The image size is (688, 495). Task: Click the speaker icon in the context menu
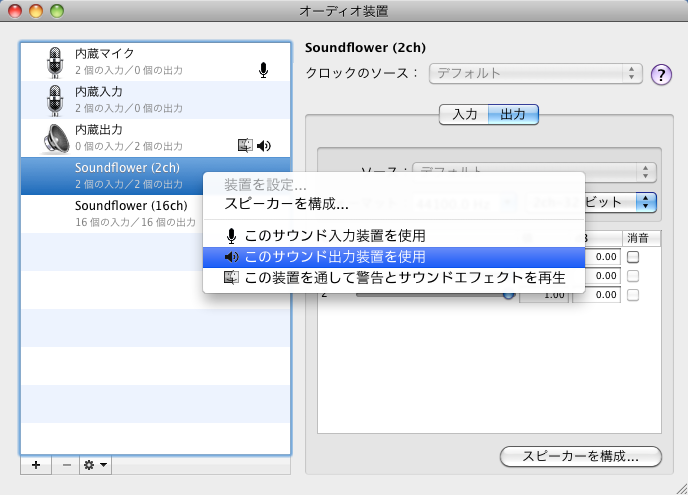[231, 257]
